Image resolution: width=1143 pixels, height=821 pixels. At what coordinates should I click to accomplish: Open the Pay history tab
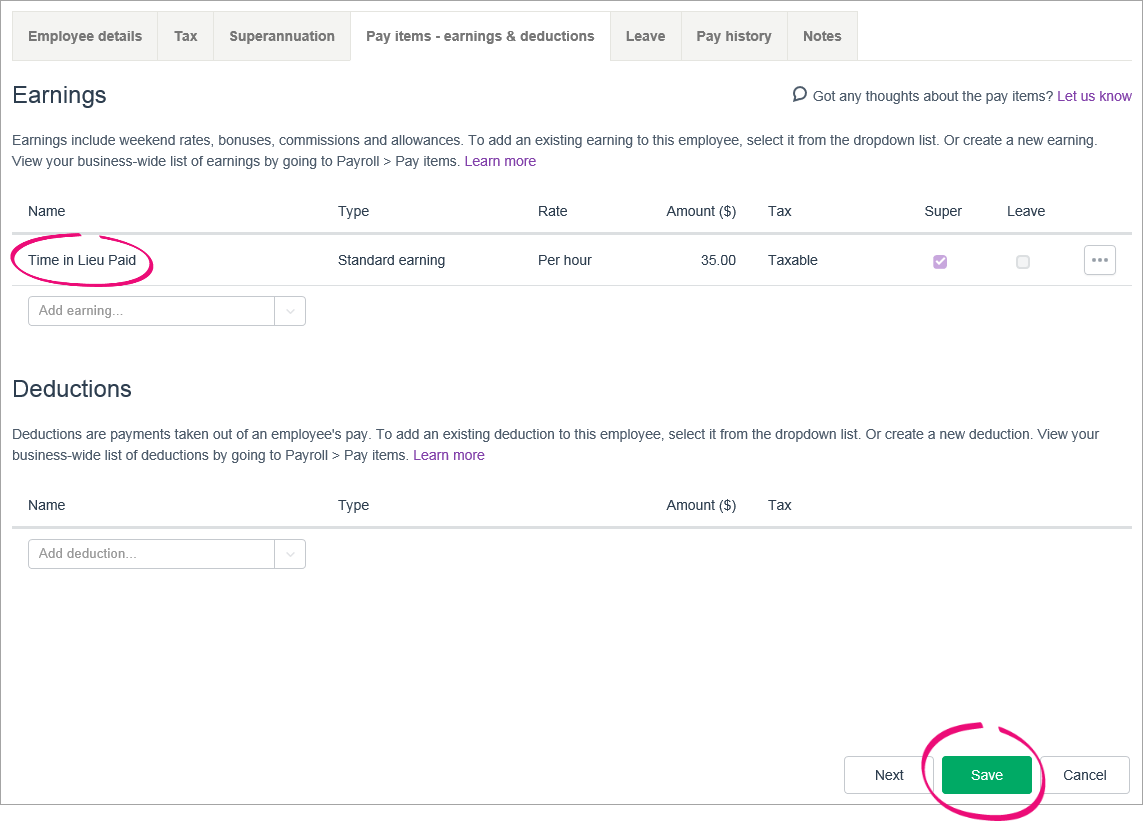(733, 36)
